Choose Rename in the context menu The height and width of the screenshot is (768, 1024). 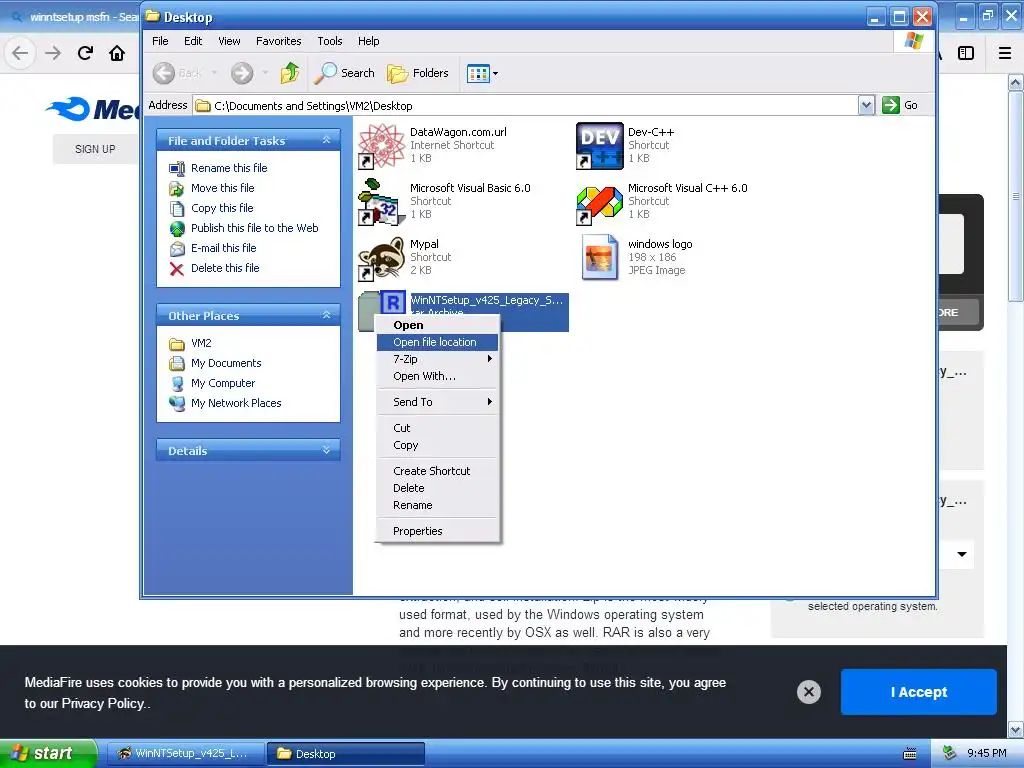438,505
